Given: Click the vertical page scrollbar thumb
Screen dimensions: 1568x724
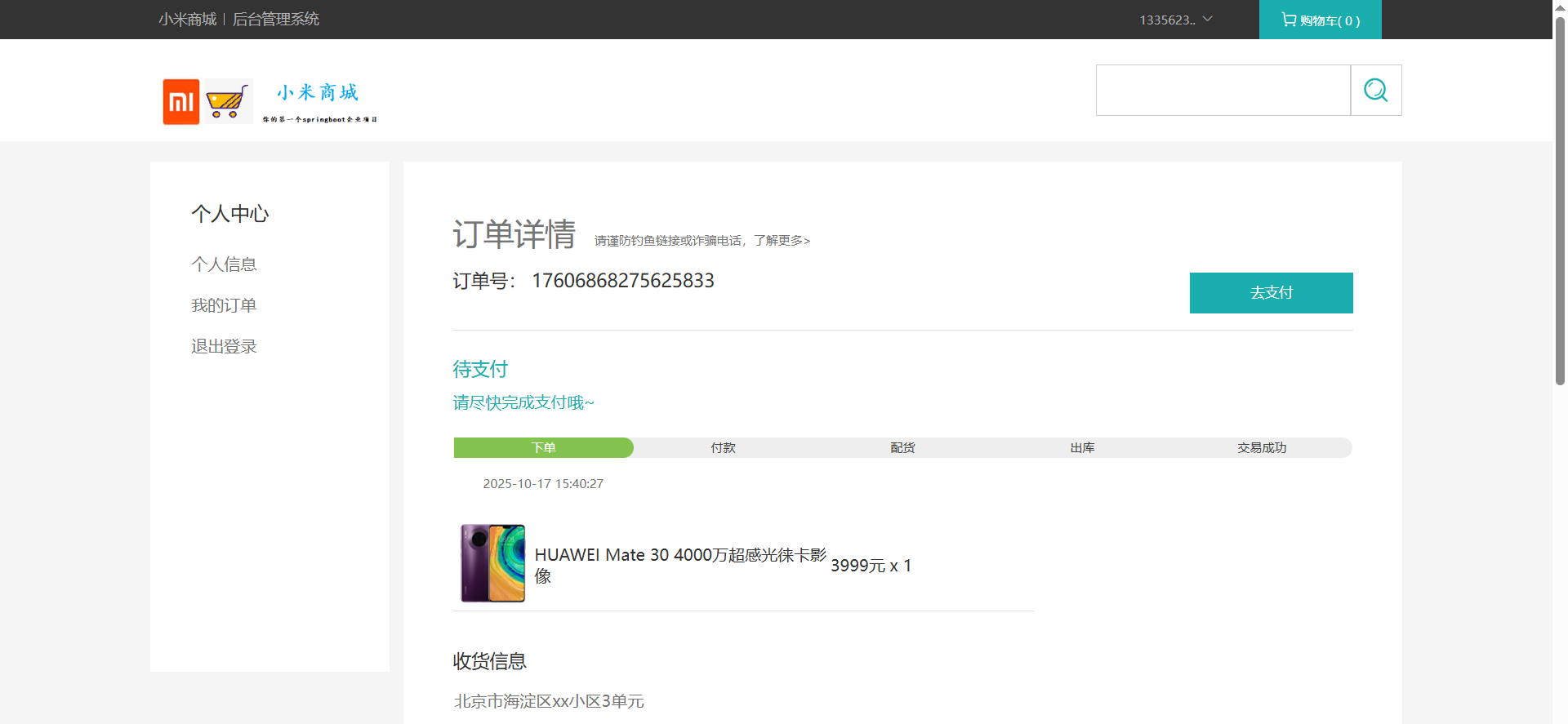Looking at the screenshot, I should 1560,200.
